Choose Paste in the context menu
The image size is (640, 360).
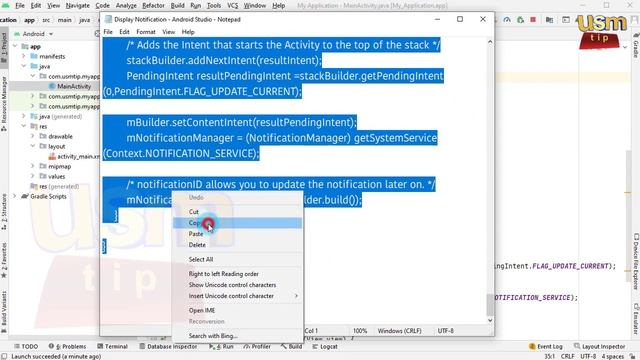tap(237, 234)
